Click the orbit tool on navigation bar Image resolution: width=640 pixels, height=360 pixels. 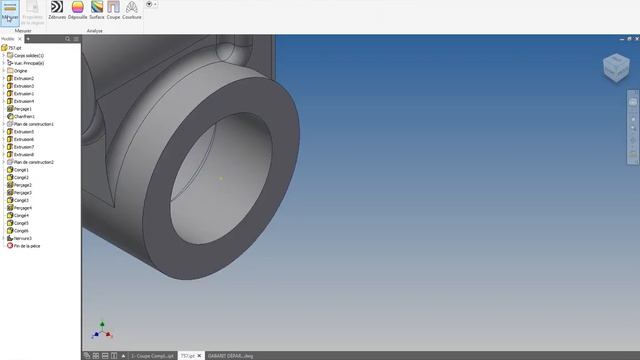(633, 140)
